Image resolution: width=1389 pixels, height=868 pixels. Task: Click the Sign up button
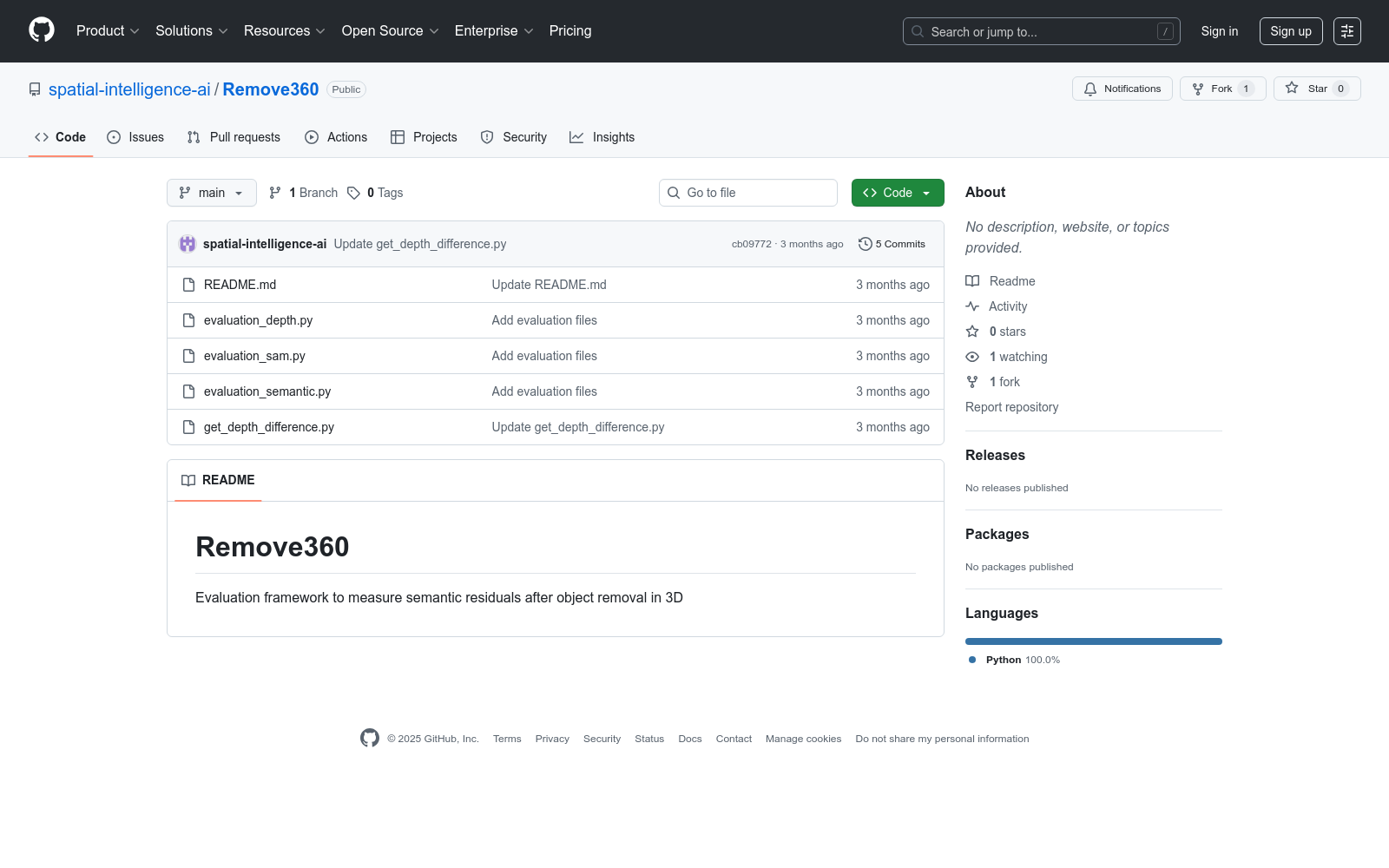1291,31
